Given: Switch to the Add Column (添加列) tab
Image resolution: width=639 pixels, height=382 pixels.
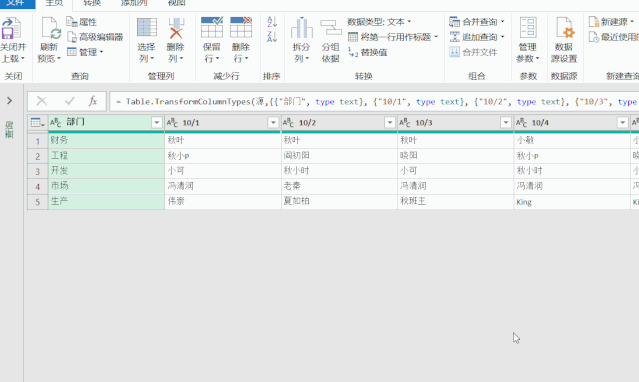Looking at the screenshot, I should tap(134, 3).
